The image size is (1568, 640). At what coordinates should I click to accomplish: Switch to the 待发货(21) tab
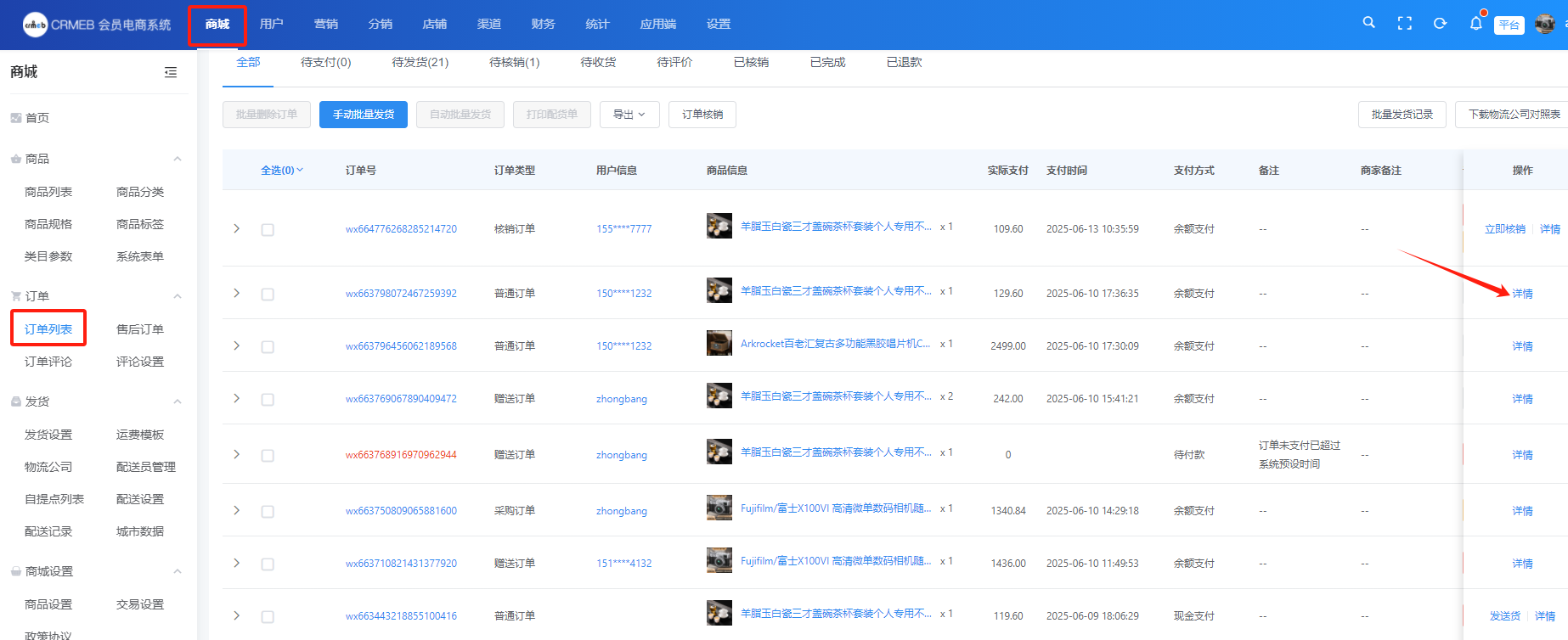click(420, 62)
